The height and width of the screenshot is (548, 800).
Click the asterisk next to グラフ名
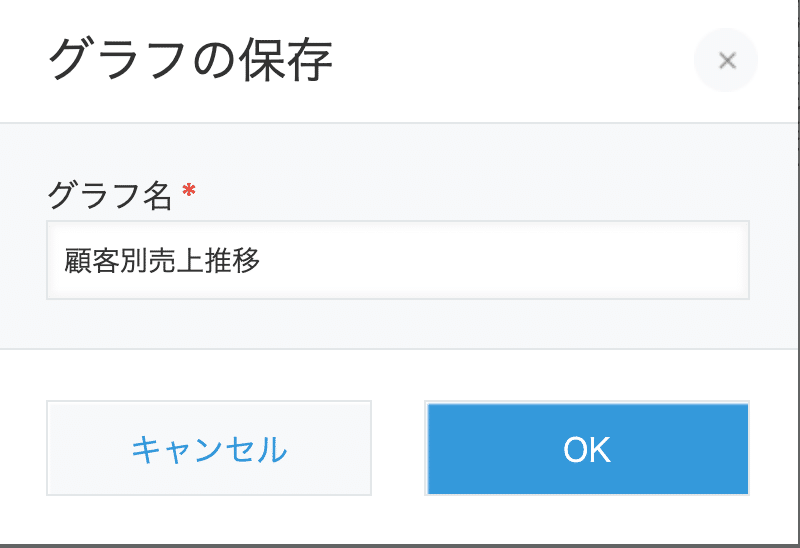[x=189, y=191]
